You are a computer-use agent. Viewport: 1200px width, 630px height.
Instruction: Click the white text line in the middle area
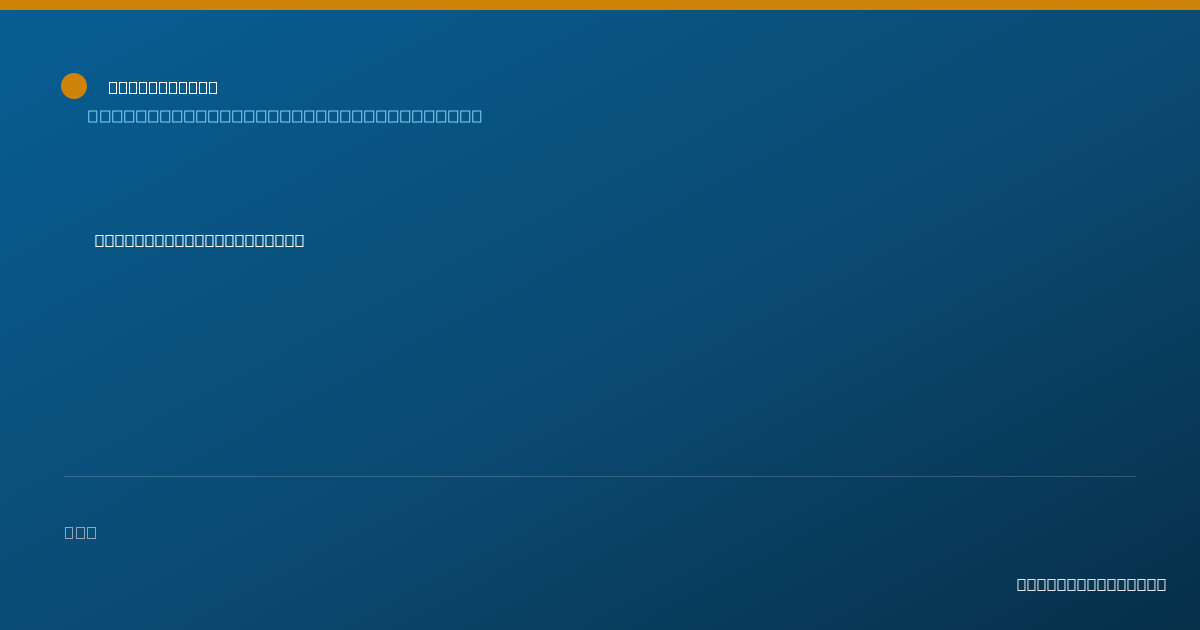[x=199, y=240]
